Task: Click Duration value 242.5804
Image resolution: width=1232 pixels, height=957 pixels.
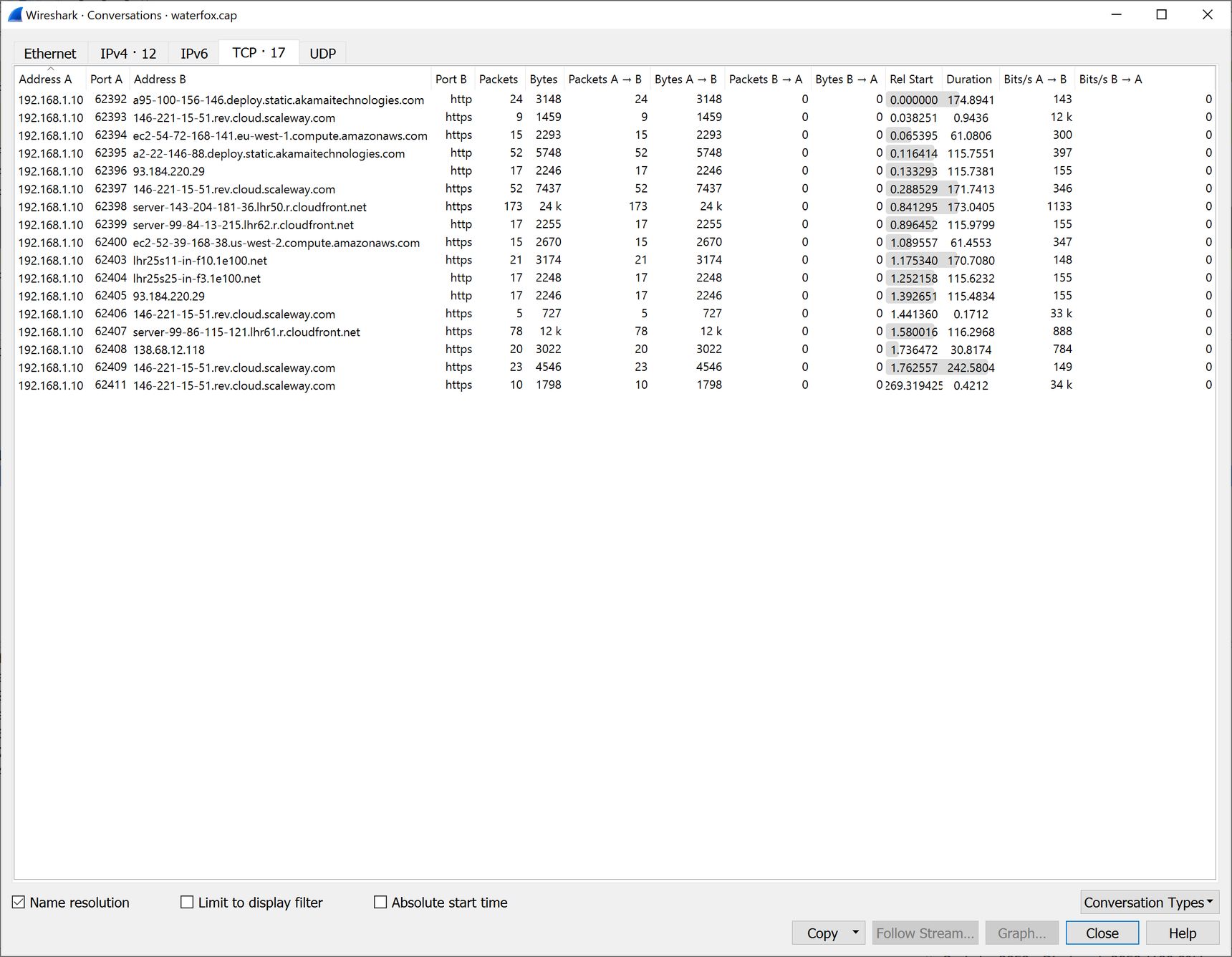Action: coord(971,367)
